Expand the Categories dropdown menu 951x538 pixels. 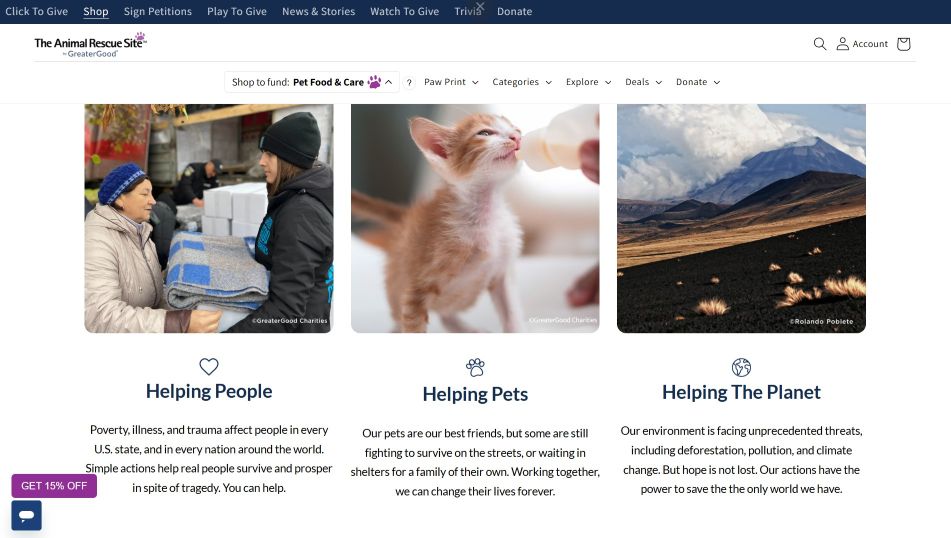tap(522, 82)
